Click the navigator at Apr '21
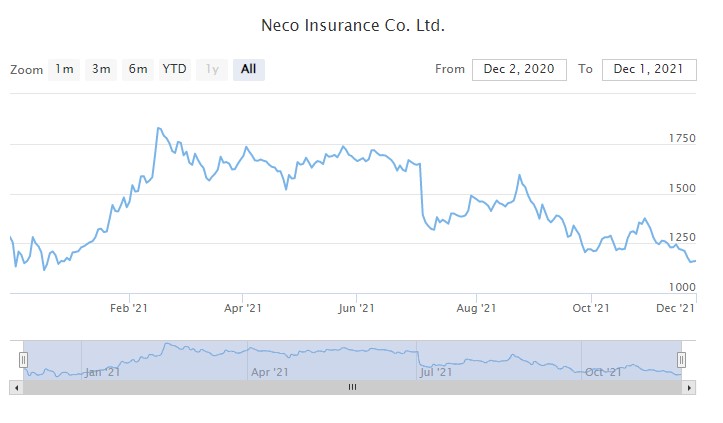This screenshot has height=423, width=723. click(270, 372)
